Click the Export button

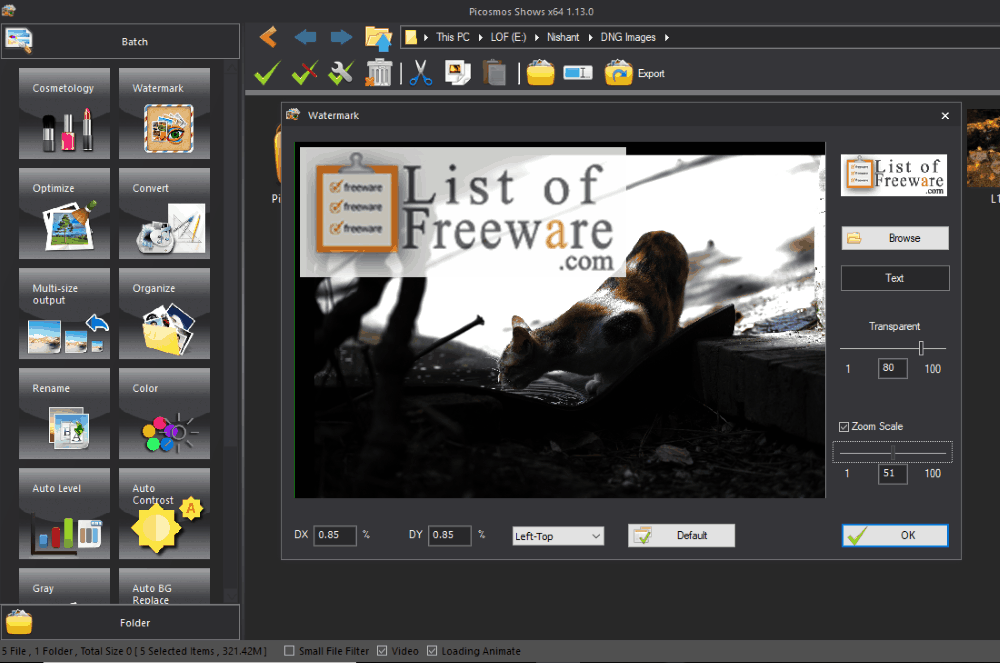click(635, 73)
